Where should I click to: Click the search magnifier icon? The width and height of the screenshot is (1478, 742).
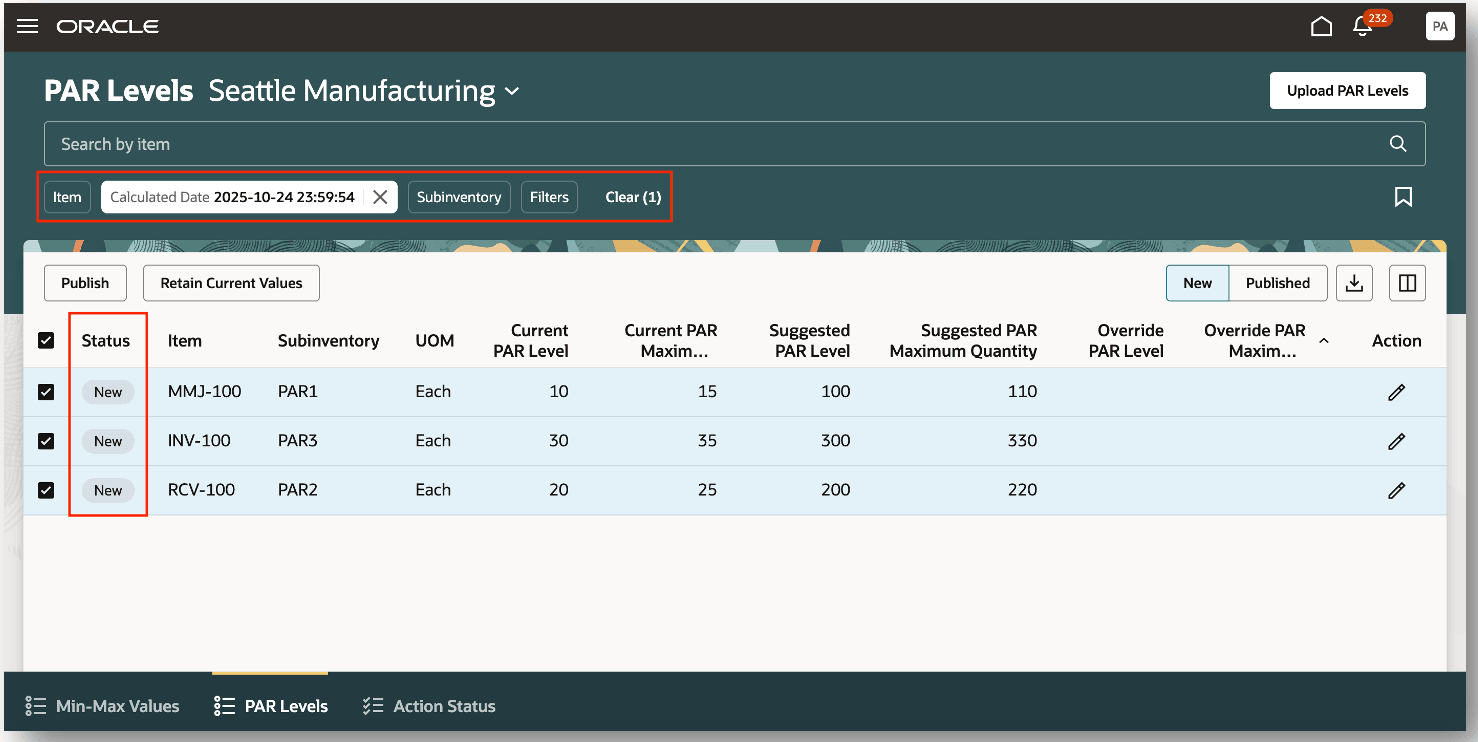point(1398,144)
